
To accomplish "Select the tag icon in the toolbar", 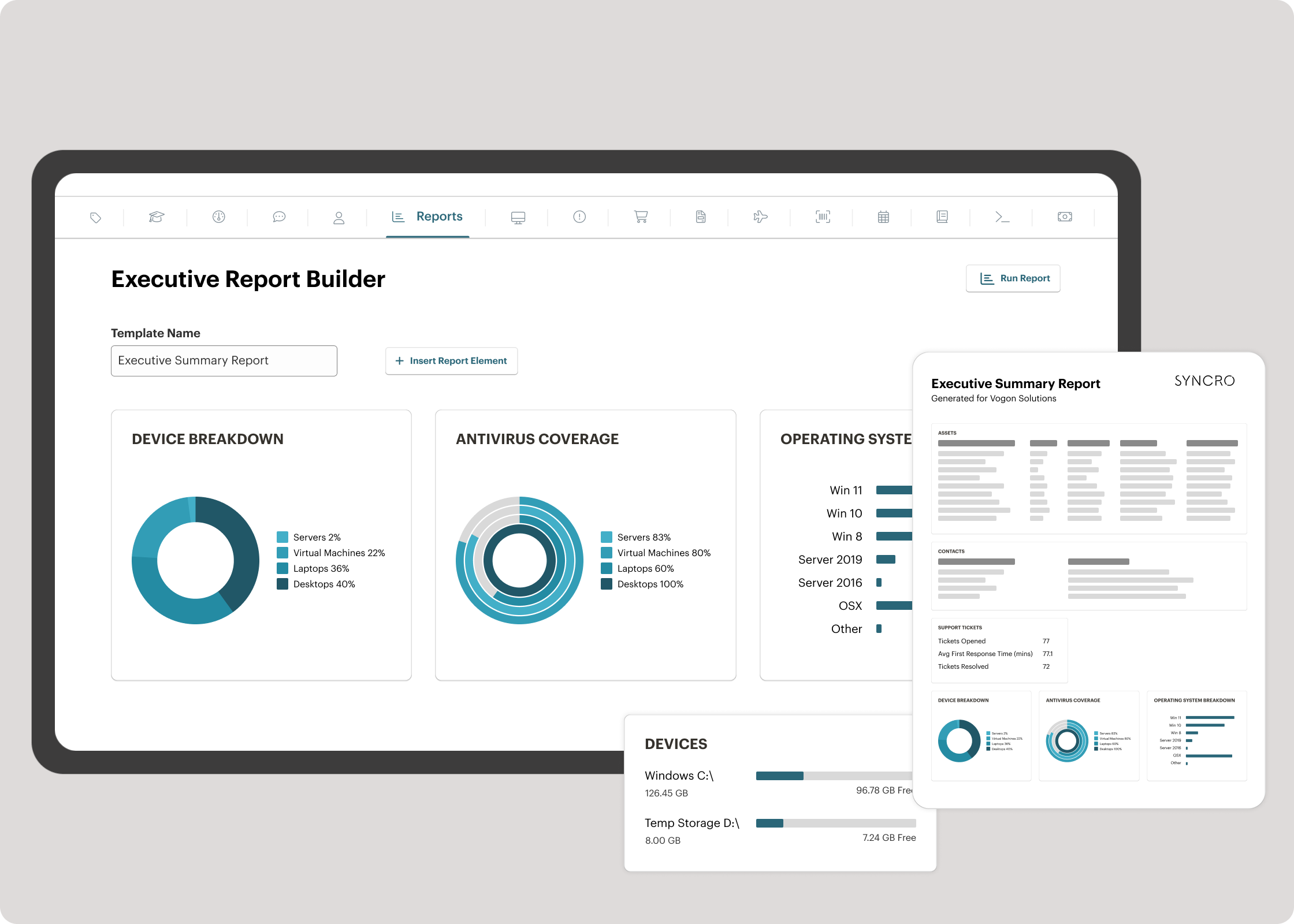I will coord(96,217).
